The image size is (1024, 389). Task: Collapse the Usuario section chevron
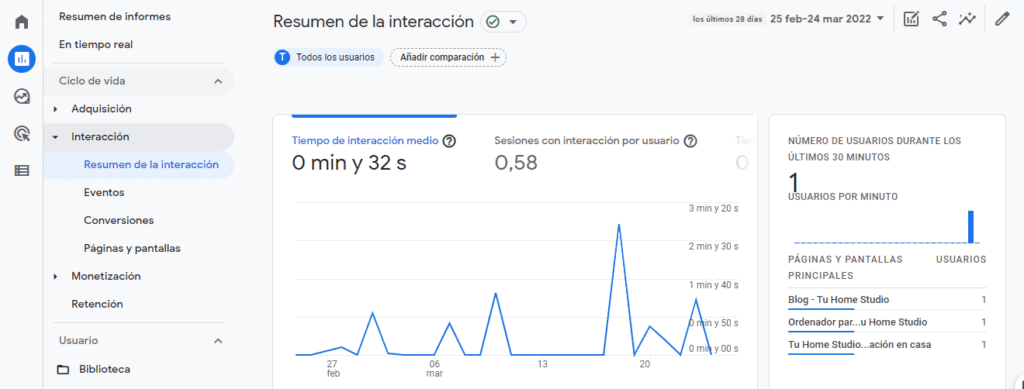point(218,341)
